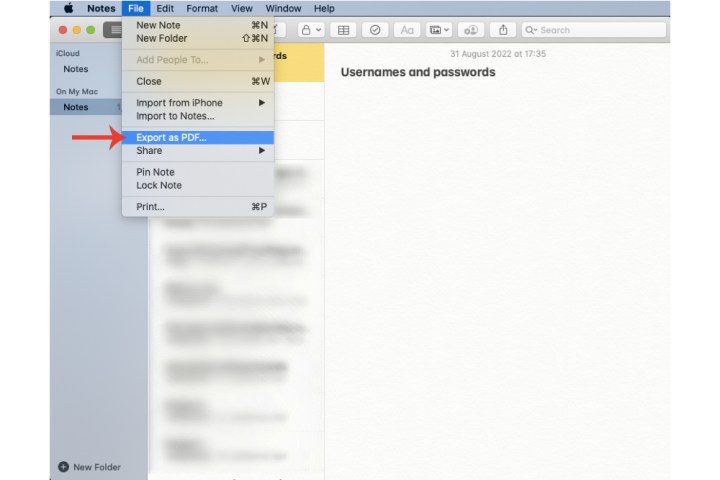Viewport: 720px width, 480px height.
Task: Choose Import to Notes option
Action: (x=198, y=116)
